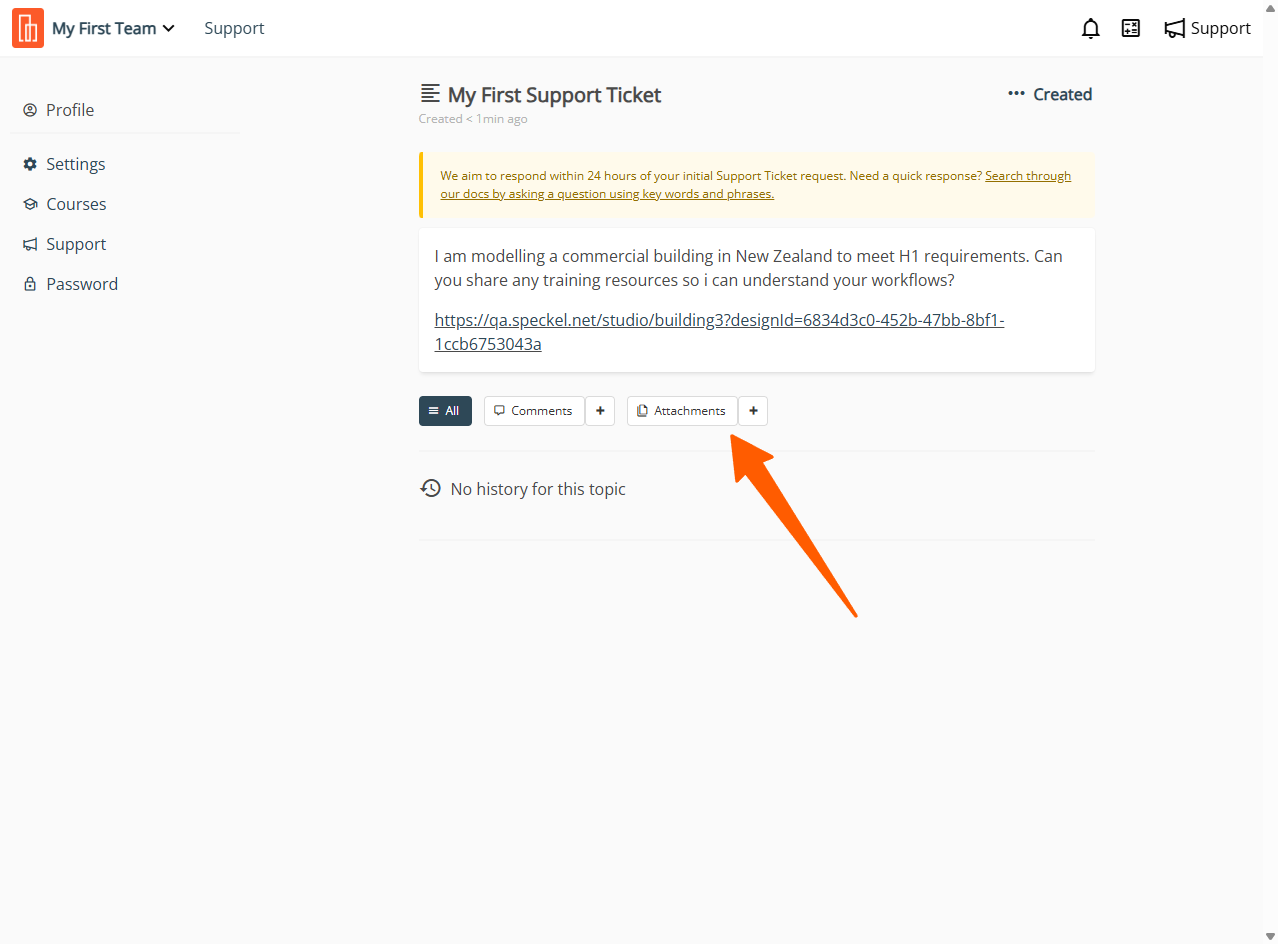Open Password page in sidebar
The image size is (1278, 944).
tap(82, 284)
